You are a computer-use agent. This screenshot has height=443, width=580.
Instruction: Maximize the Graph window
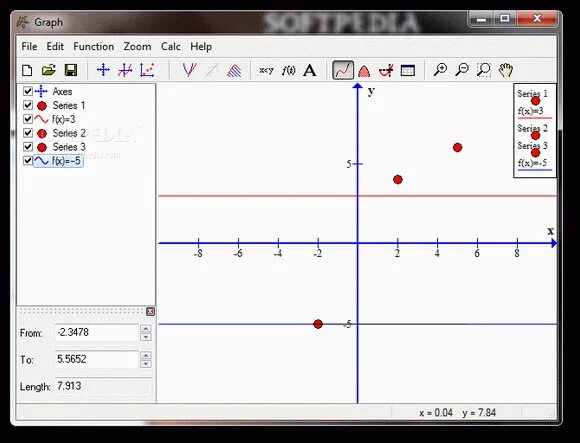point(505,18)
